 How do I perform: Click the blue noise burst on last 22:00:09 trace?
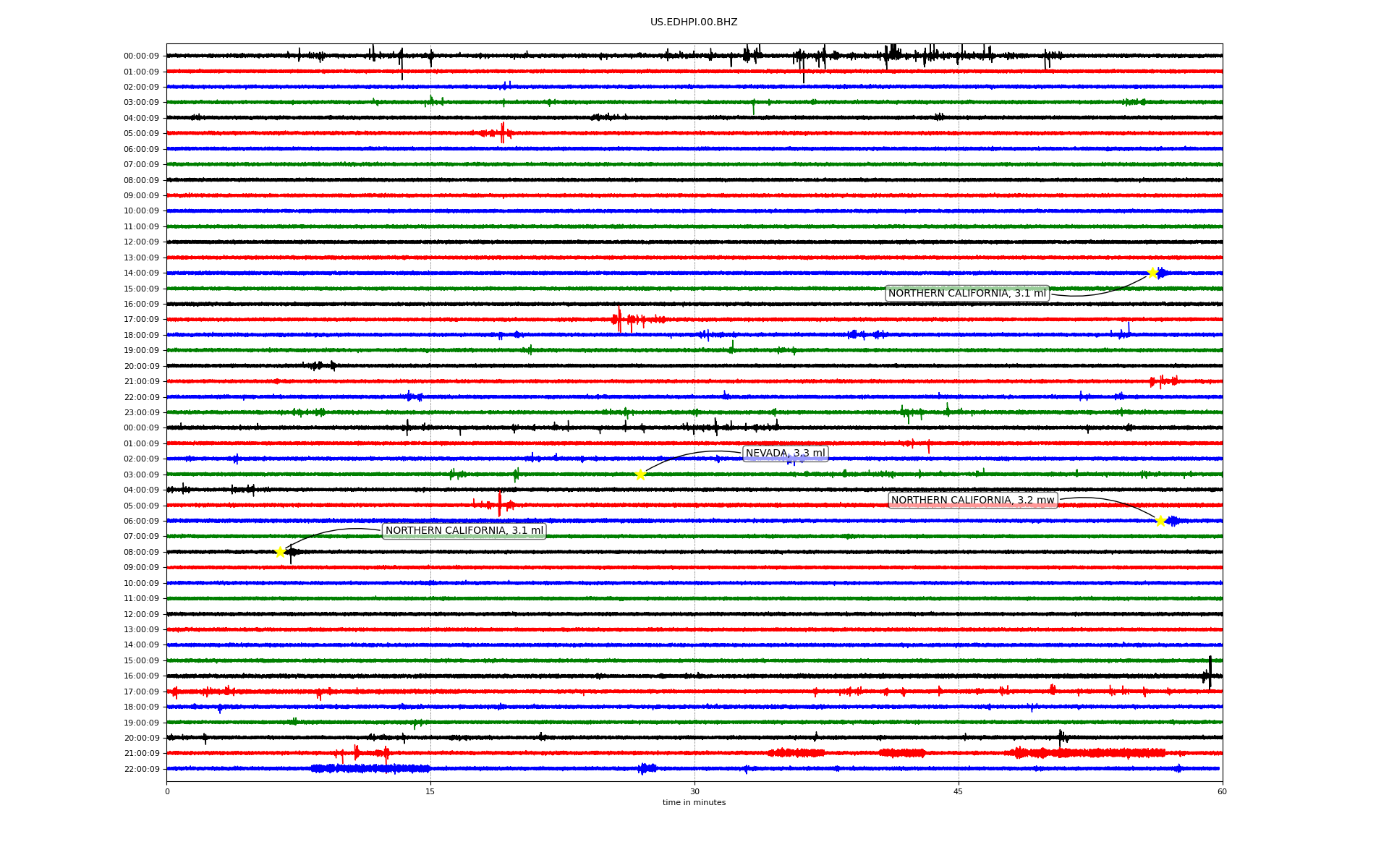pyautogui.click(x=369, y=768)
